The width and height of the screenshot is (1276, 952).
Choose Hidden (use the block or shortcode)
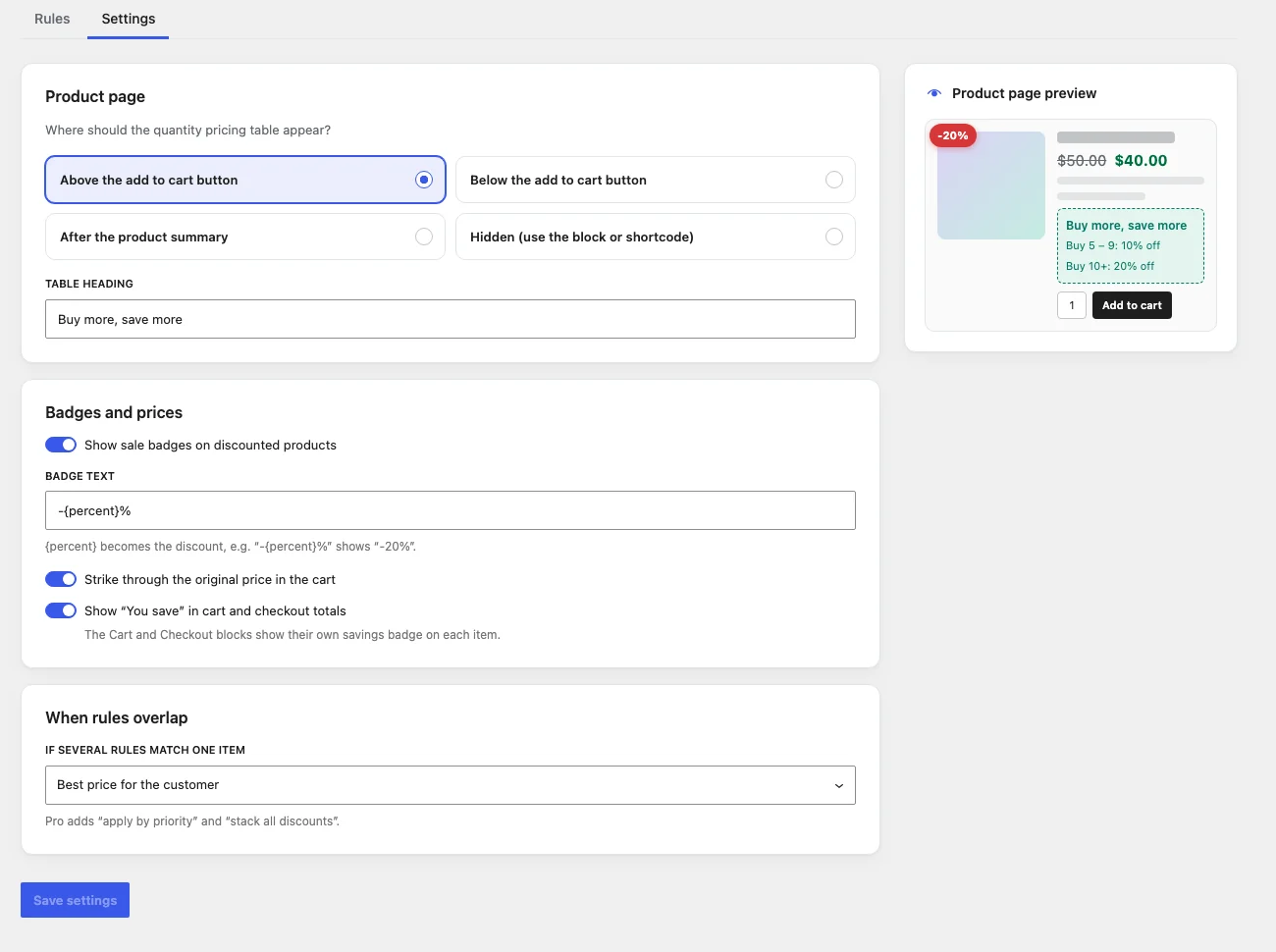(656, 237)
